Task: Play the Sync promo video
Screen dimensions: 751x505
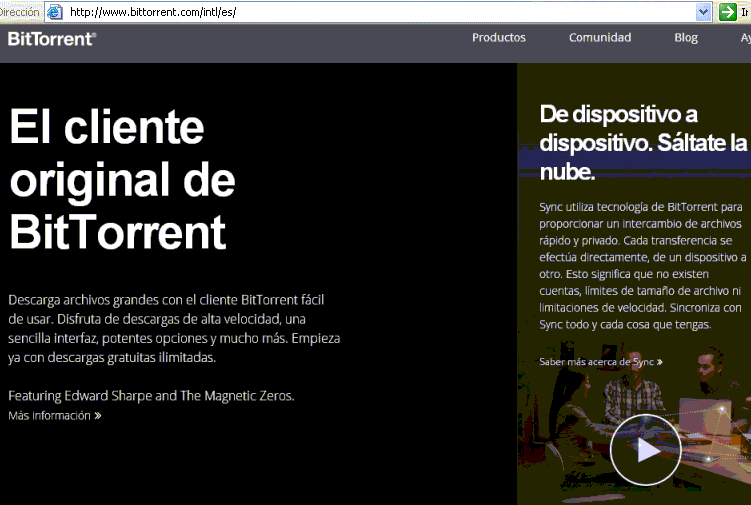Action: point(645,450)
